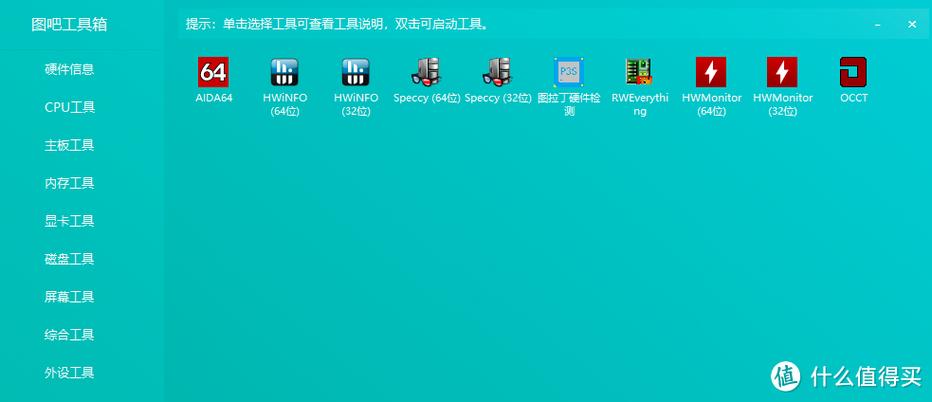
Task: Select the AIDA64 tool icon
Action: coord(213,73)
